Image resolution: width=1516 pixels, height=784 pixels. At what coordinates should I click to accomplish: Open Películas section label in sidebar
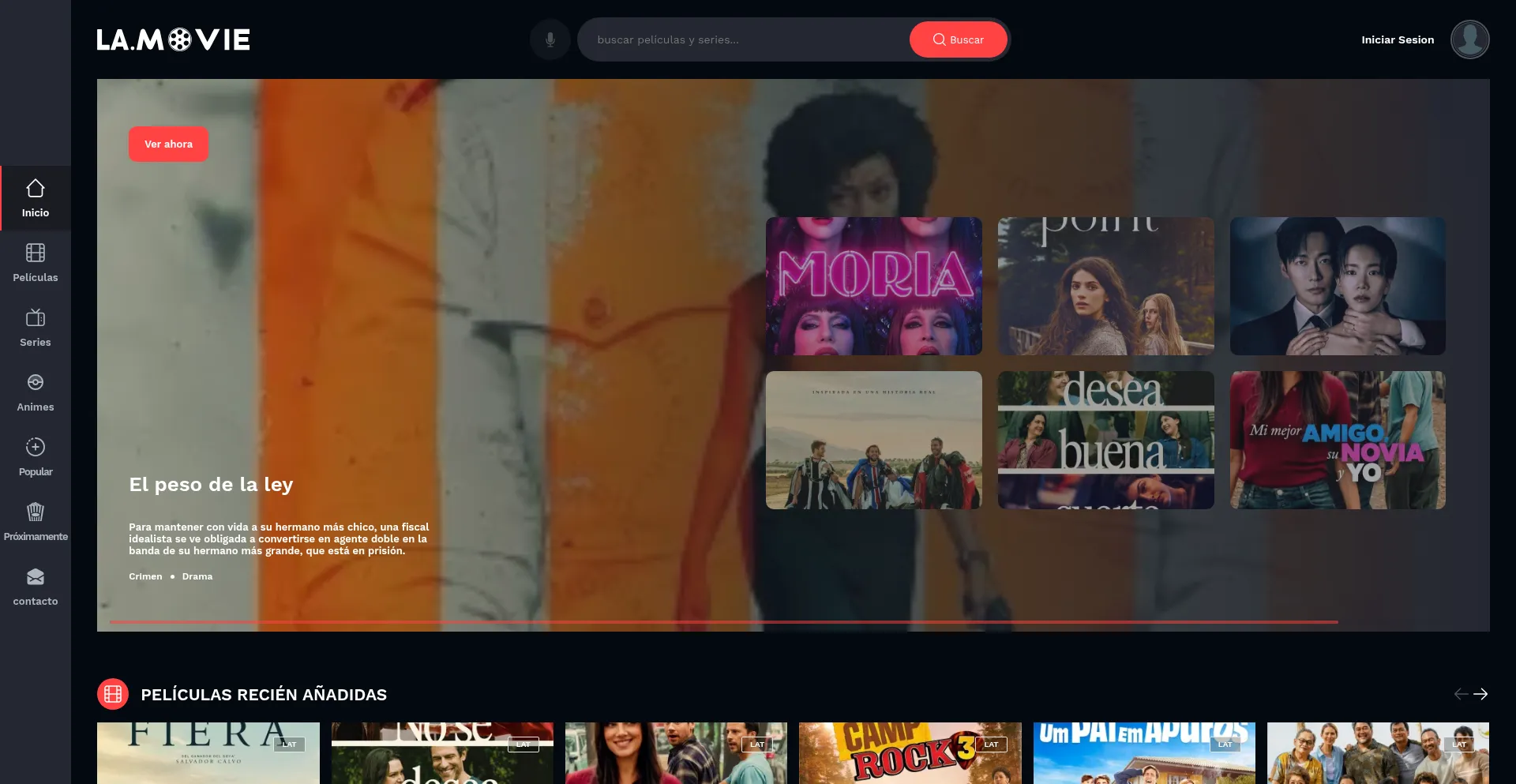(x=36, y=278)
